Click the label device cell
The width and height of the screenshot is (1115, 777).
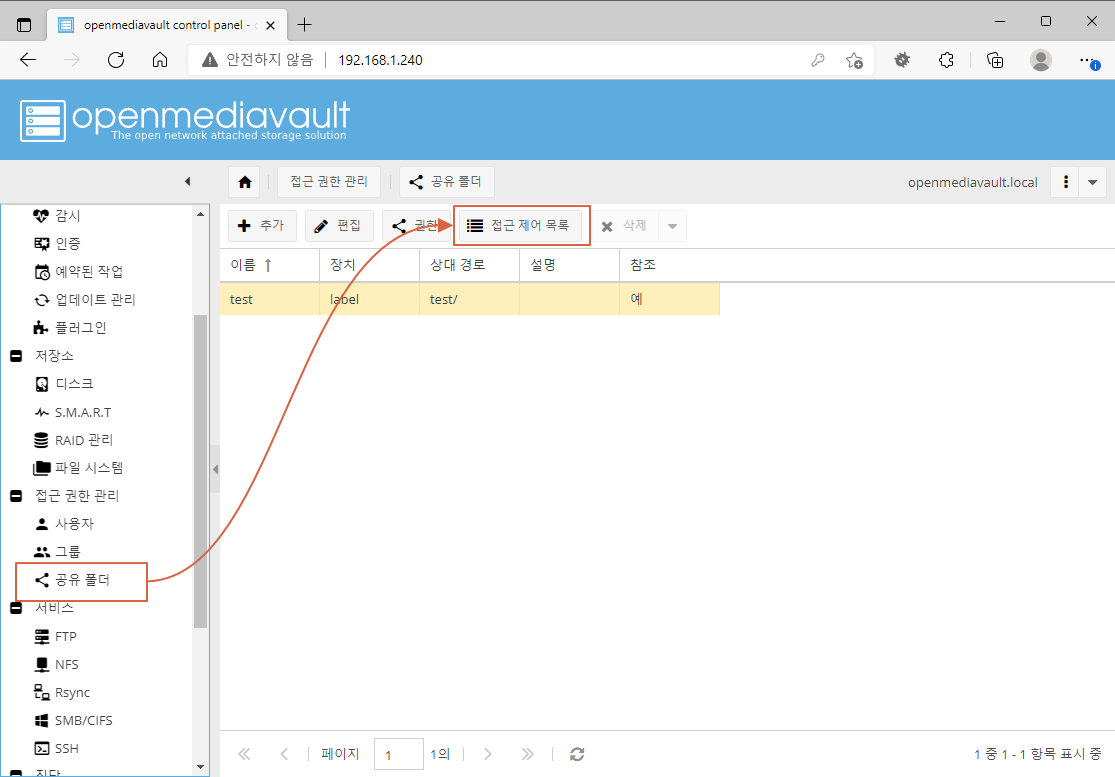(x=370, y=299)
